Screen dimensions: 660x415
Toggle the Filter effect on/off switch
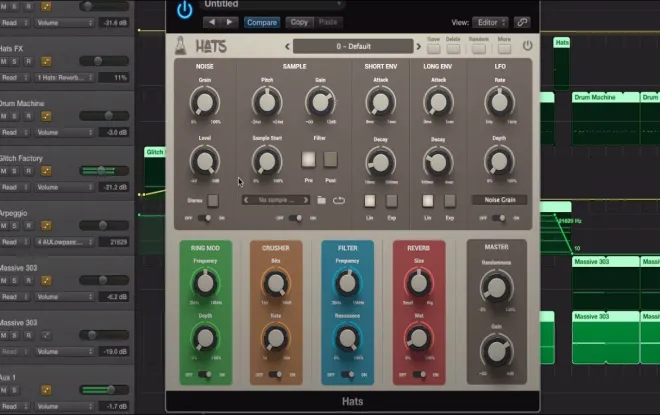coord(347,374)
